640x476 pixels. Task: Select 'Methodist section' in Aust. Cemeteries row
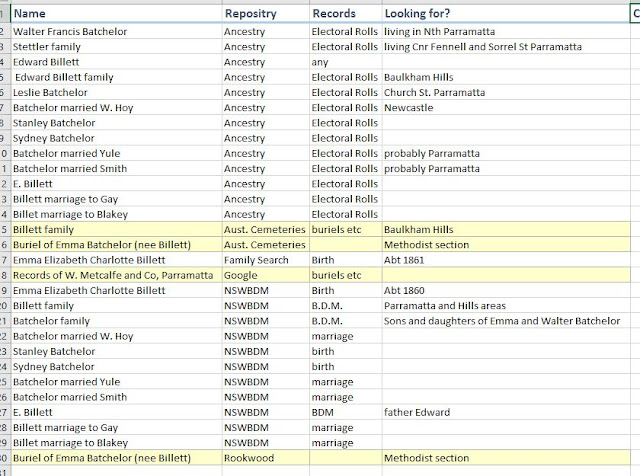[x=506, y=245]
